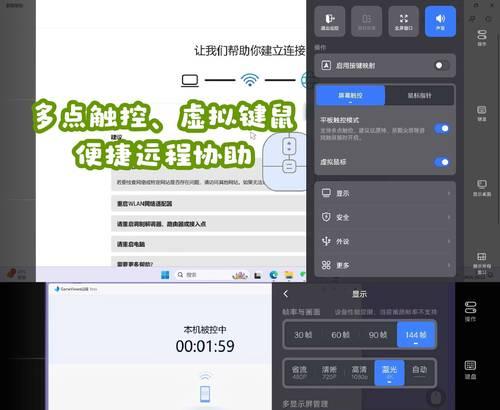Select the 屏幕触控 screen touch tab

click(x=350, y=95)
